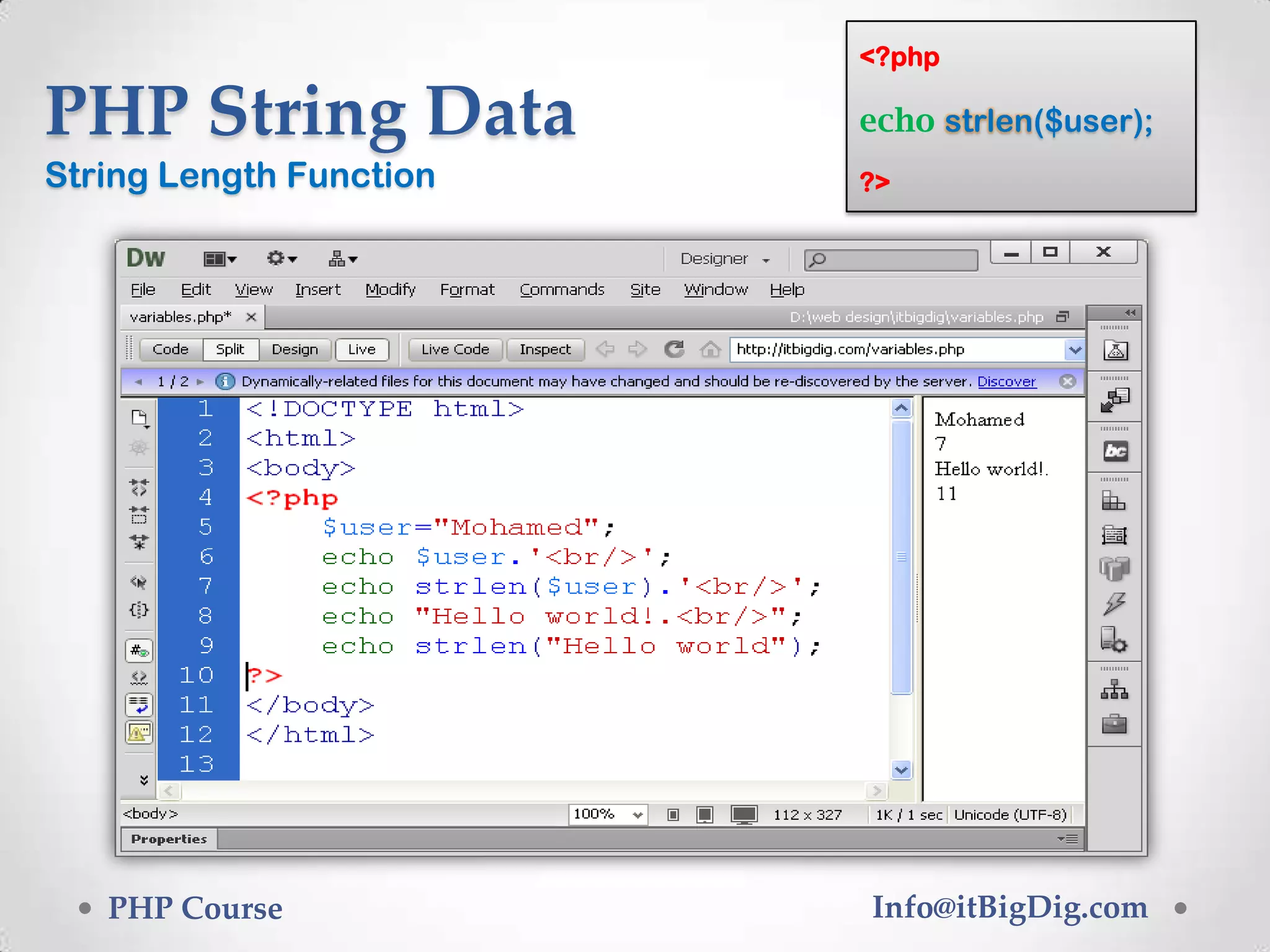The image size is (1270, 952).
Task: Click the search field in title bar
Action: pyautogui.click(x=890, y=260)
